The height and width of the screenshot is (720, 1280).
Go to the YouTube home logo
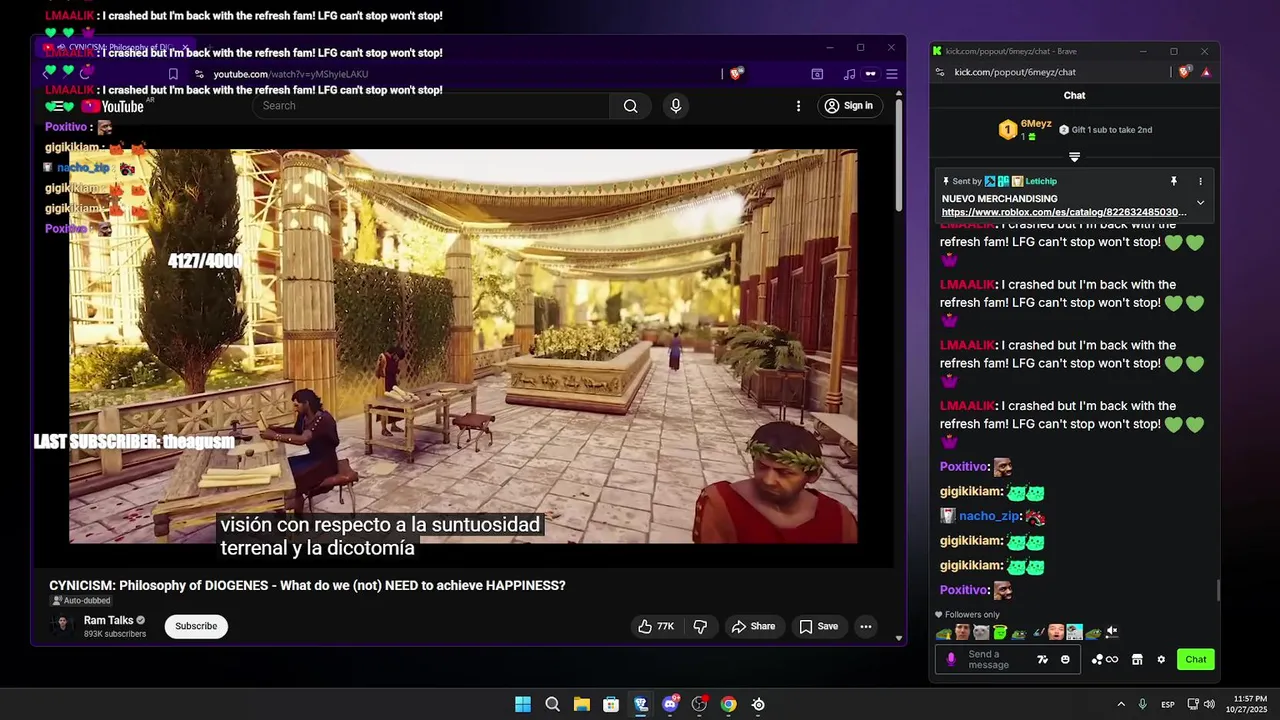pyautogui.click(x=113, y=106)
